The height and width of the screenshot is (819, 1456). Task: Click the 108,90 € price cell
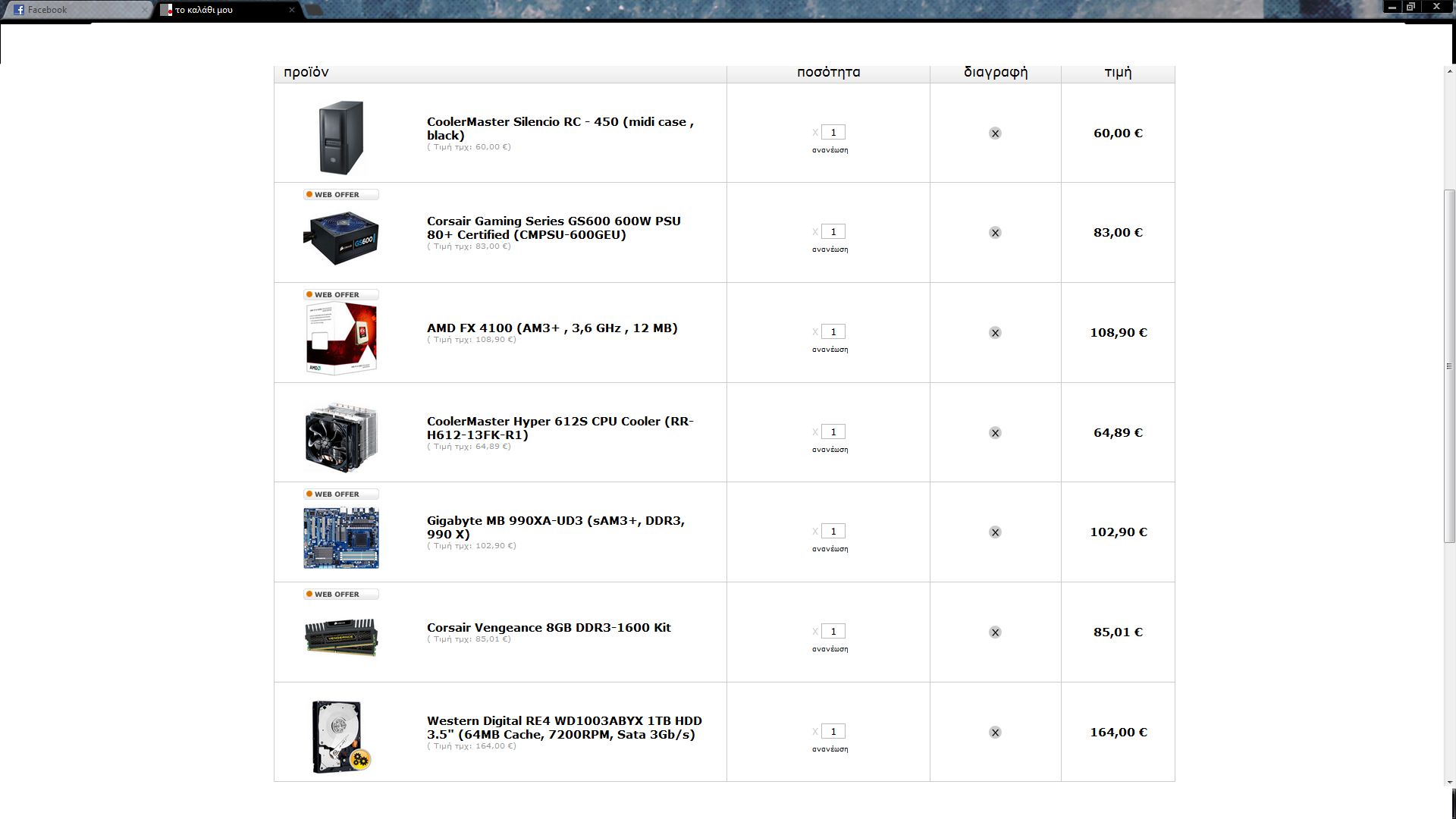coord(1119,333)
